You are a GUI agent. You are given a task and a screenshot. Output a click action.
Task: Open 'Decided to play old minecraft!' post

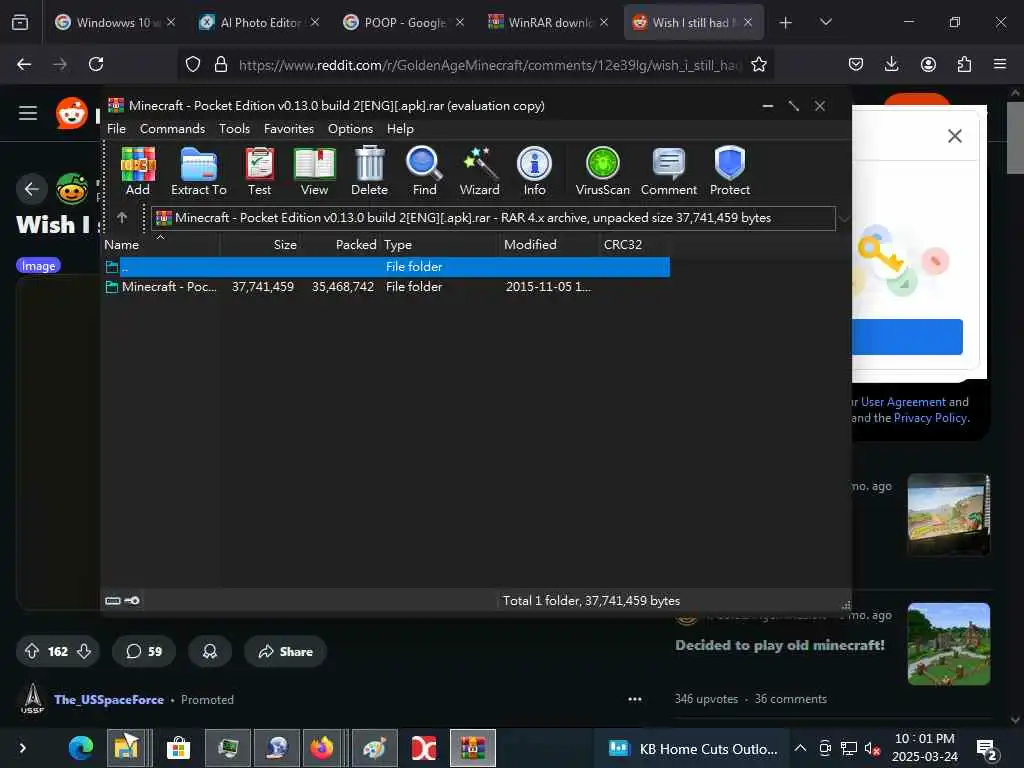[x=780, y=645]
